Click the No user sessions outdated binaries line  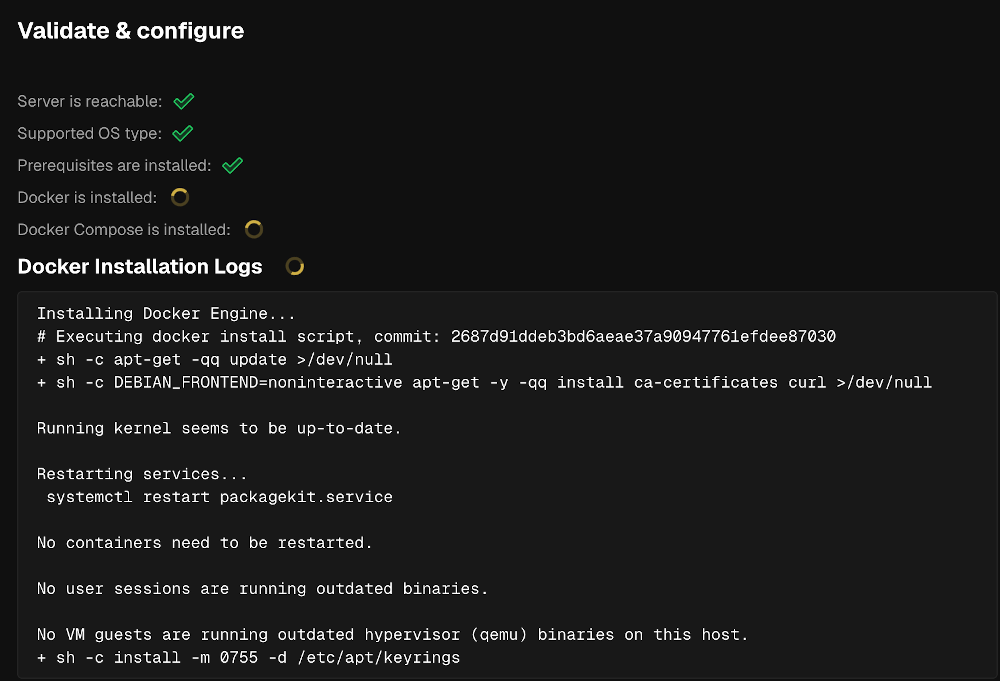(x=262, y=589)
